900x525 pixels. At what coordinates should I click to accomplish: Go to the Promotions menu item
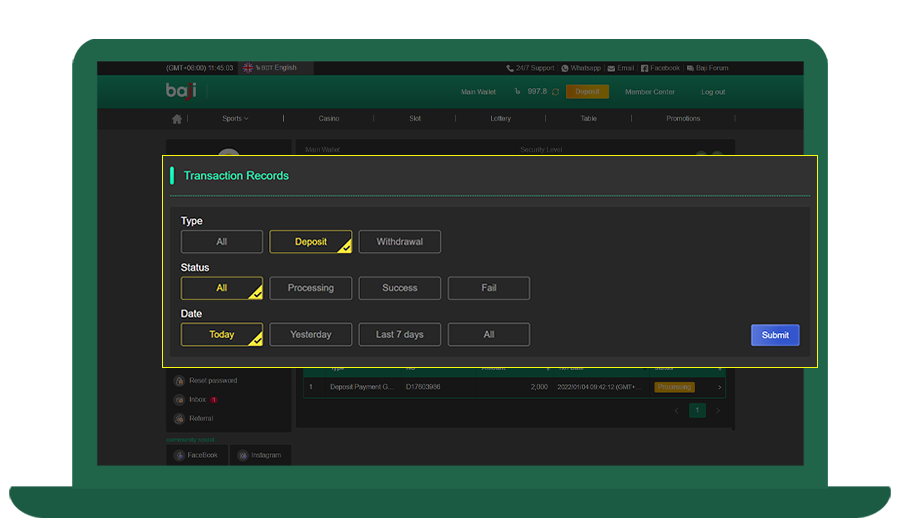point(683,119)
